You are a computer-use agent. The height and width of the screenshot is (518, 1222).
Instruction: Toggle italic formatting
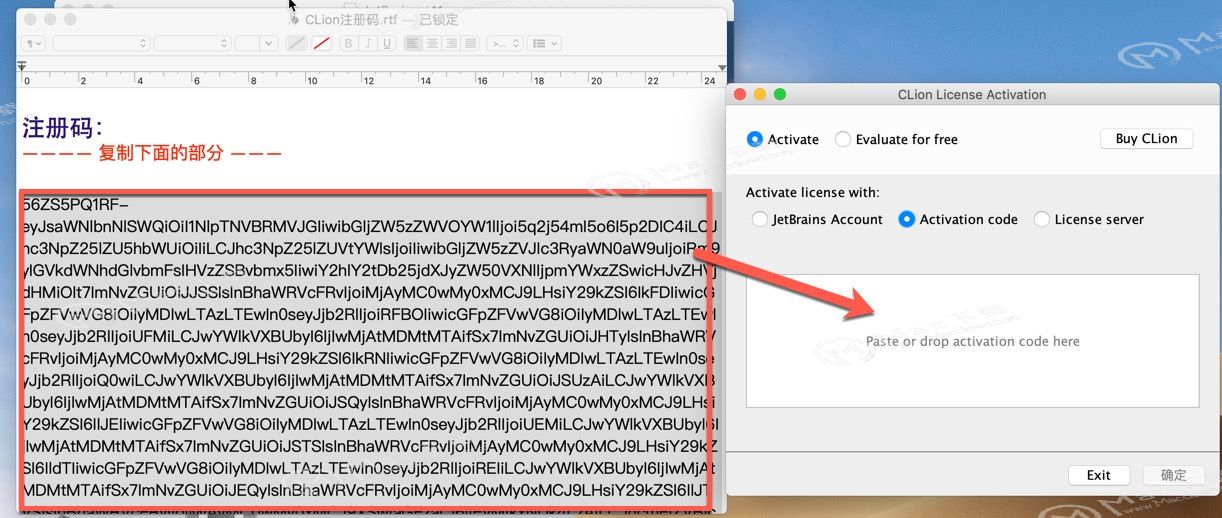(367, 43)
